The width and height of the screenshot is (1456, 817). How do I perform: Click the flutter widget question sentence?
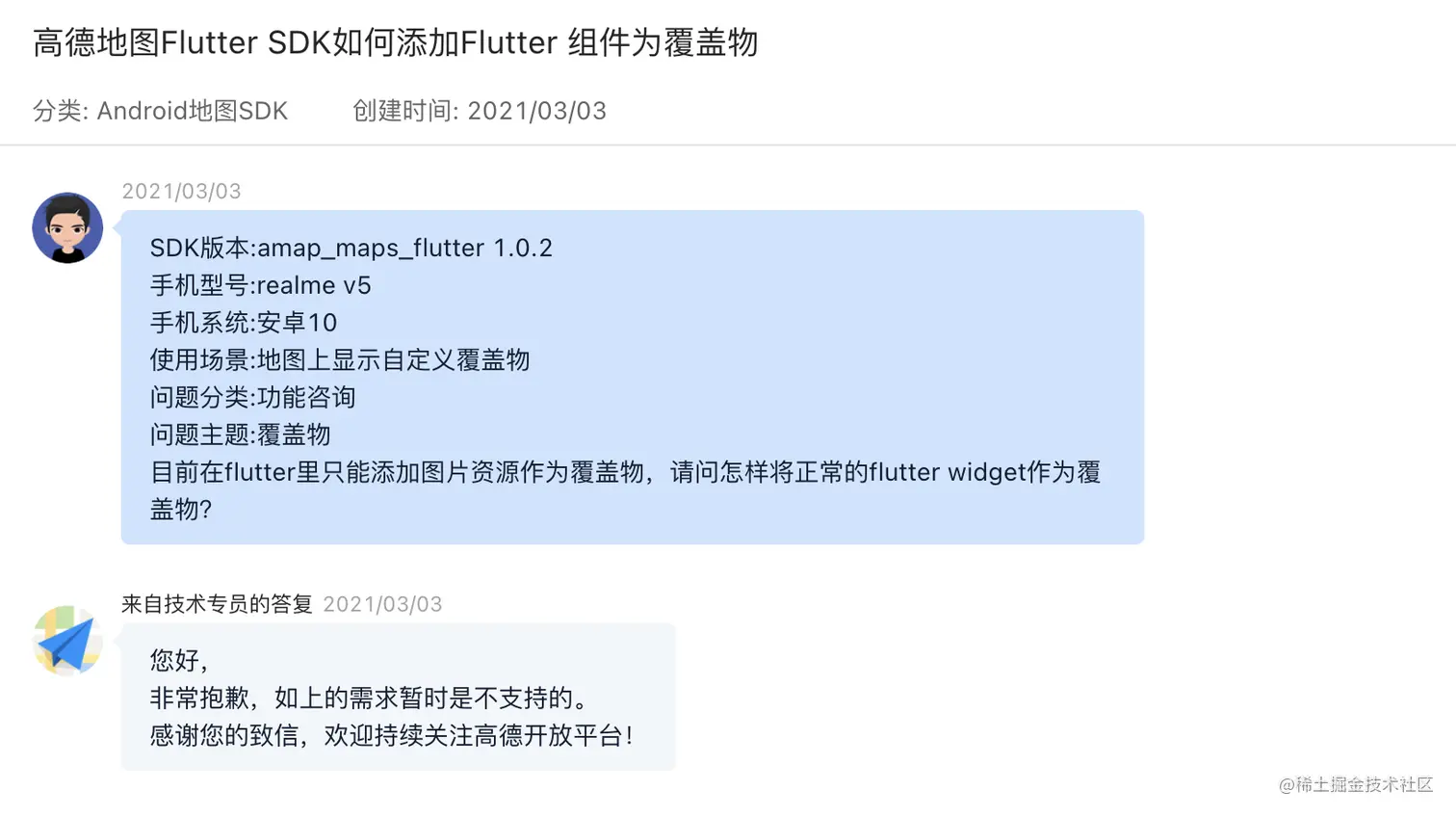pos(625,490)
